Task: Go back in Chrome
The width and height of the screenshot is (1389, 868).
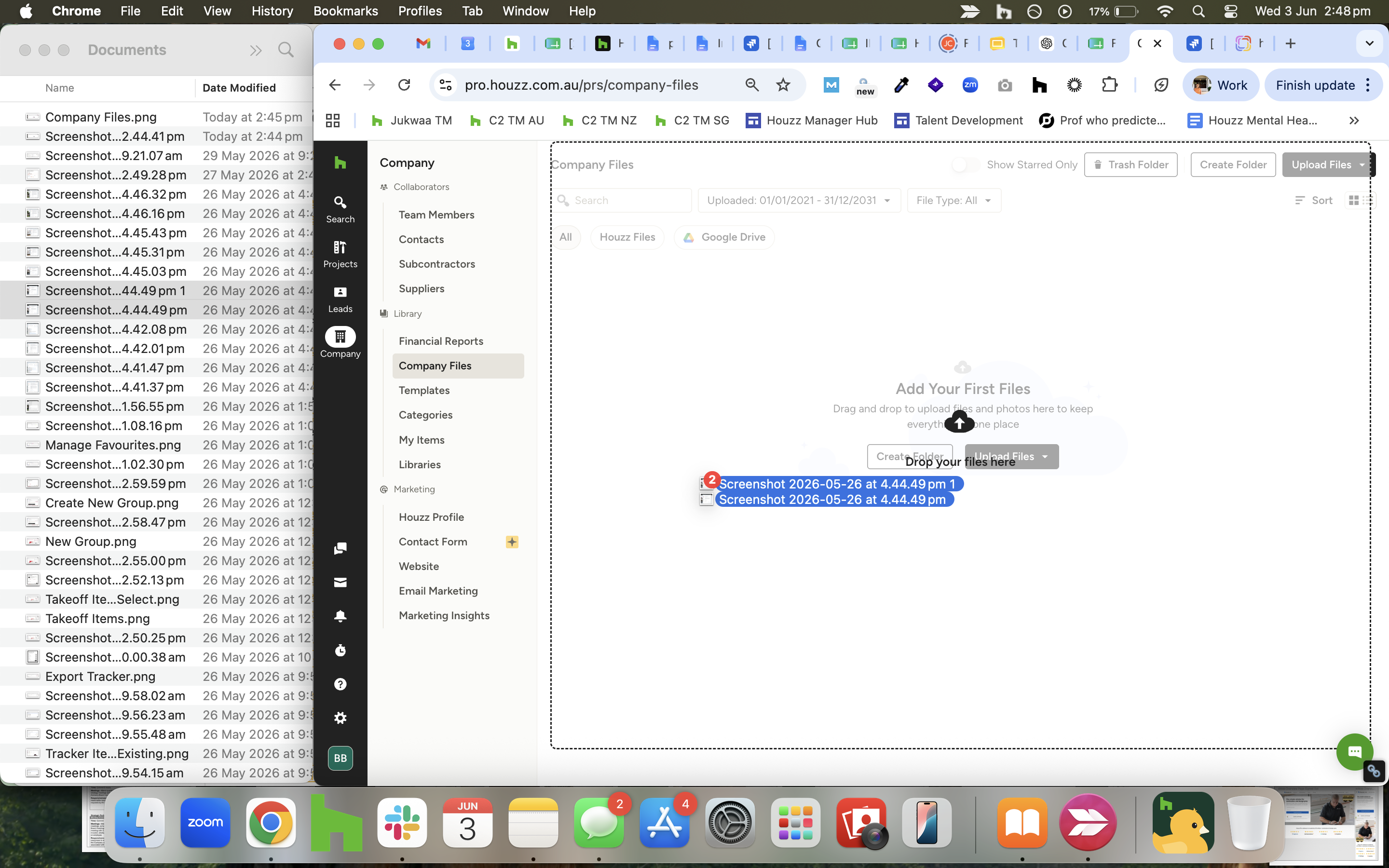Action: click(335, 85)
